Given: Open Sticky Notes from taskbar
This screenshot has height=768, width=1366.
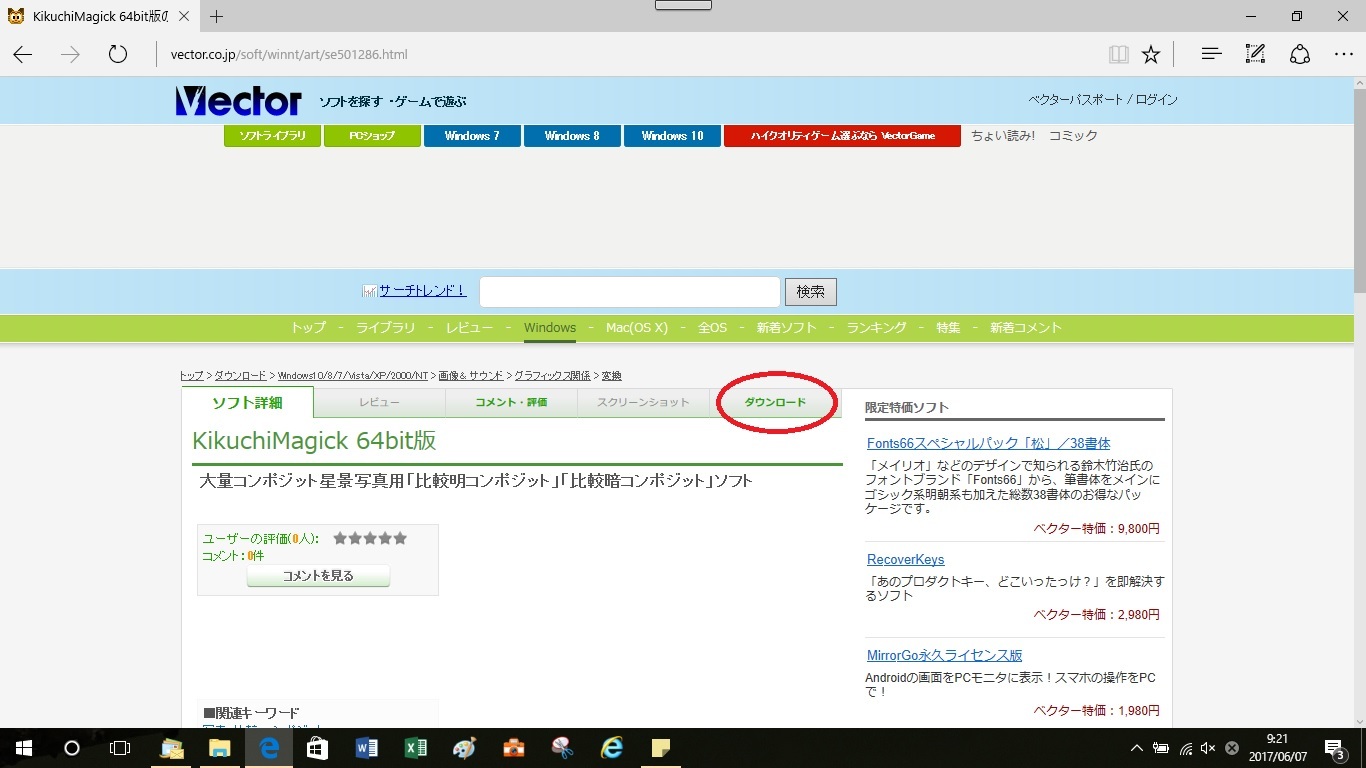Looking at the screenshot, I should pos(660,748).
